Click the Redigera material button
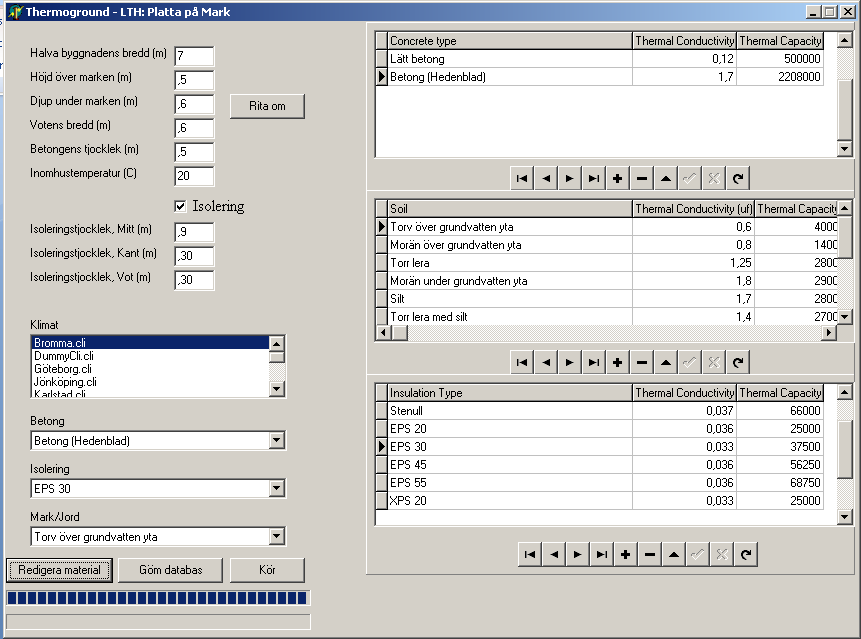Image resolution: width=861 pixels, height=639 pixels. click(59, 570)
